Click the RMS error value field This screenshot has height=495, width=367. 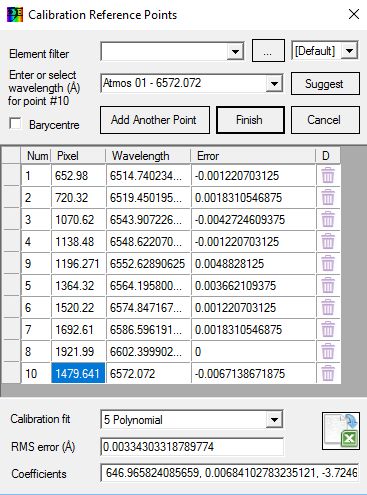192,446
